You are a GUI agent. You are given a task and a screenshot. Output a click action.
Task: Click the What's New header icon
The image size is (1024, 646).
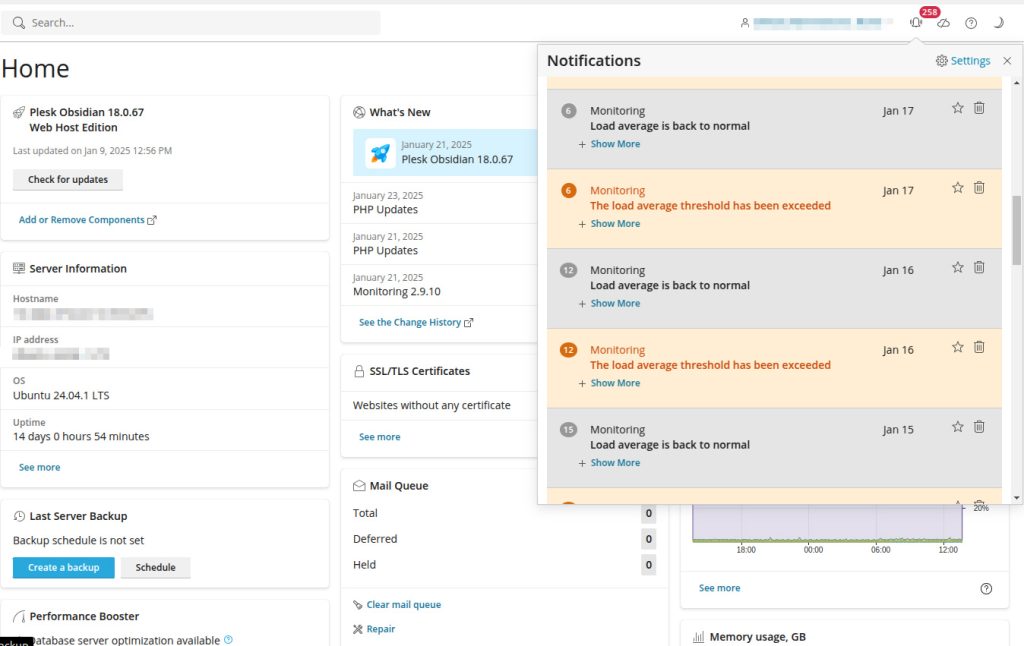click(x=359, y=112)
